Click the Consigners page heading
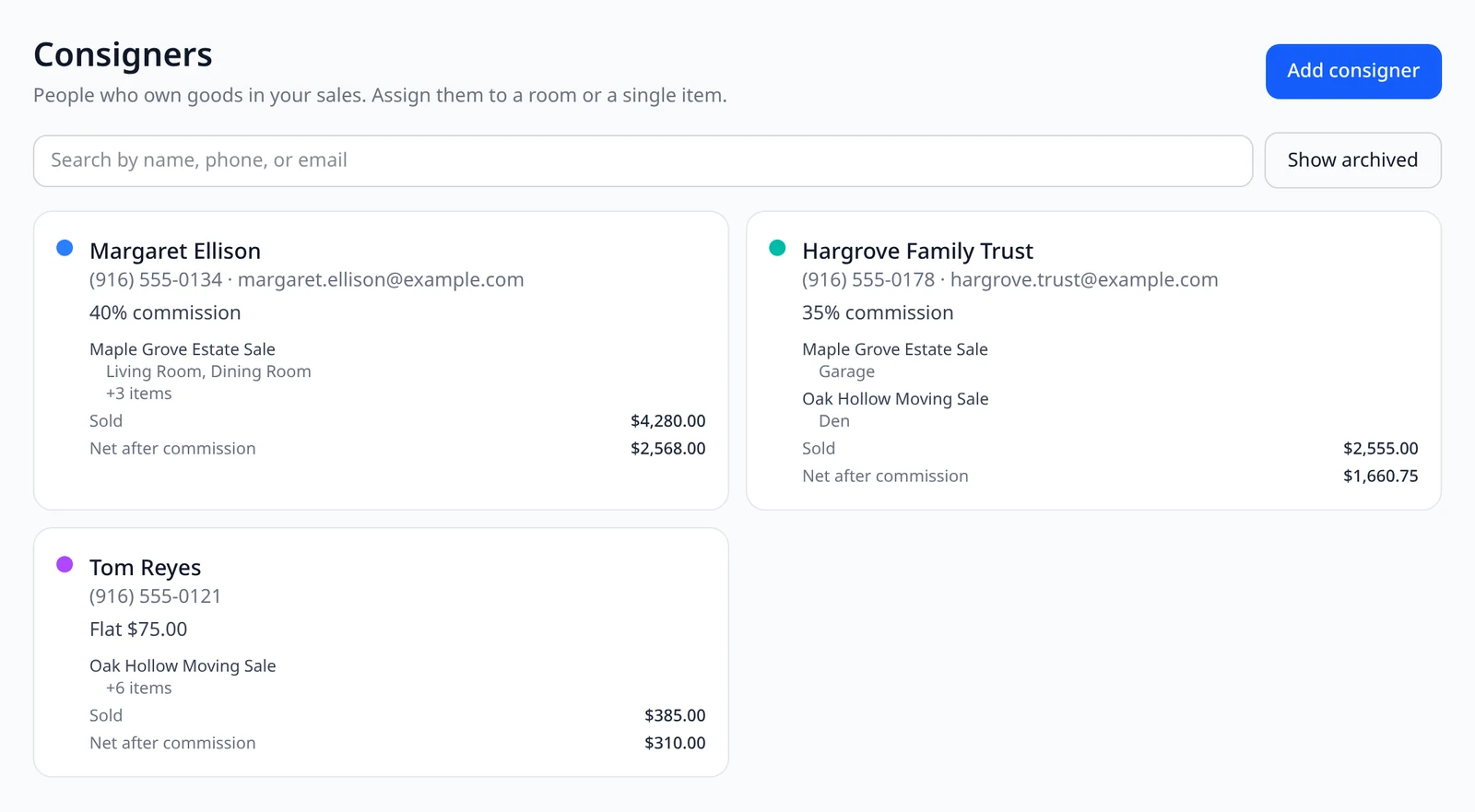This screenshot has height=812, width=1475. (x=123, y=54)
